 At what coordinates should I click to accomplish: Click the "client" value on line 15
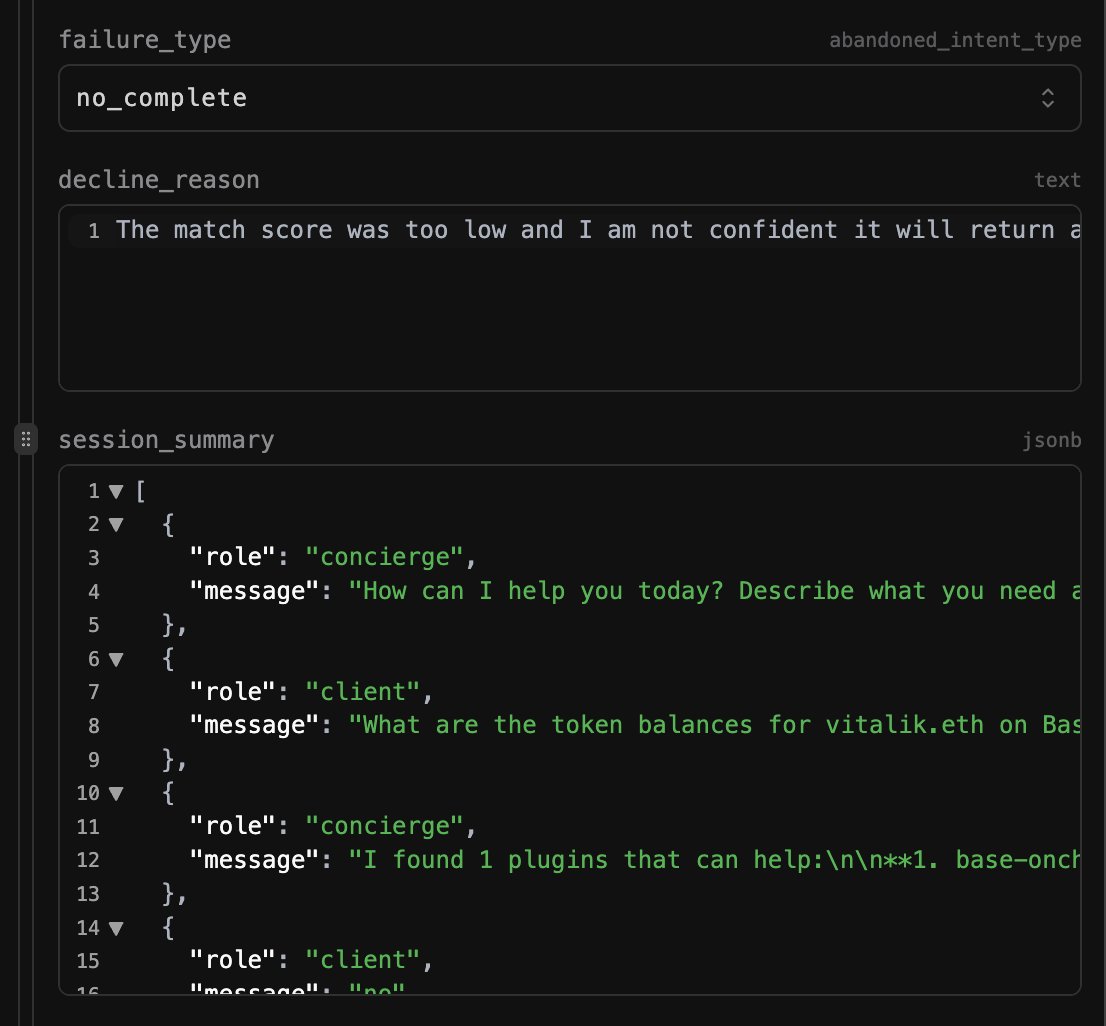click(363, 960)
